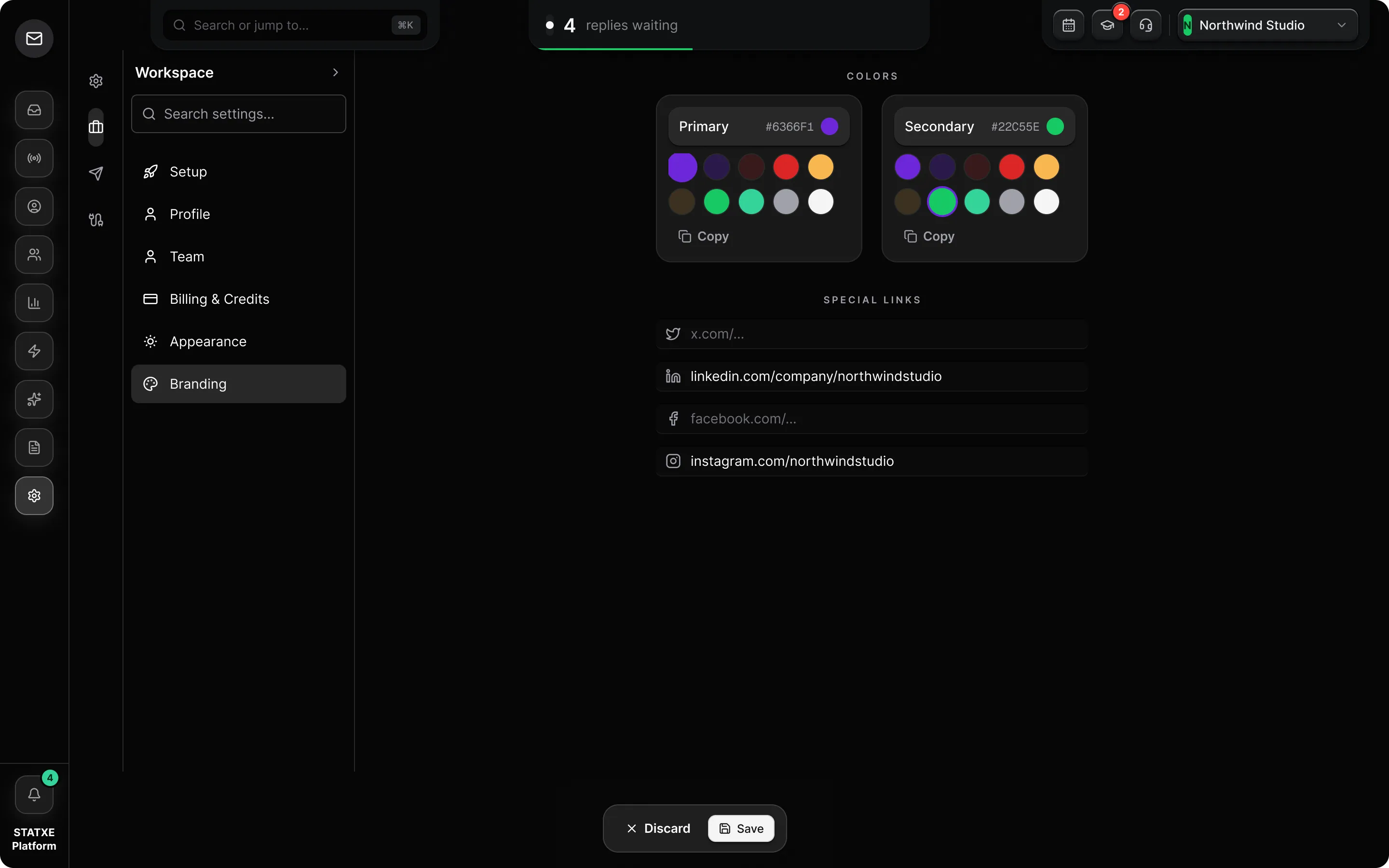
Task: Click the facebook.com link input
Action: tap(872, 419)
